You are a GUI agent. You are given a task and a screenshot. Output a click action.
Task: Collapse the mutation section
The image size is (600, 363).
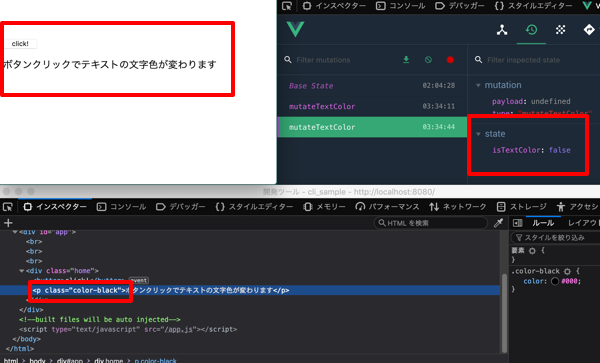tap(478, 85)
